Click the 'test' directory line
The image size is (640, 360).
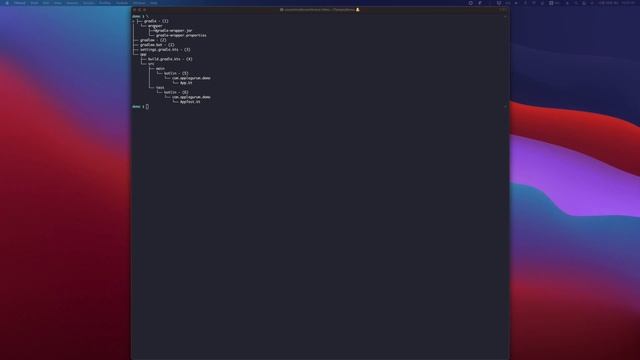[x=160, y=87]
